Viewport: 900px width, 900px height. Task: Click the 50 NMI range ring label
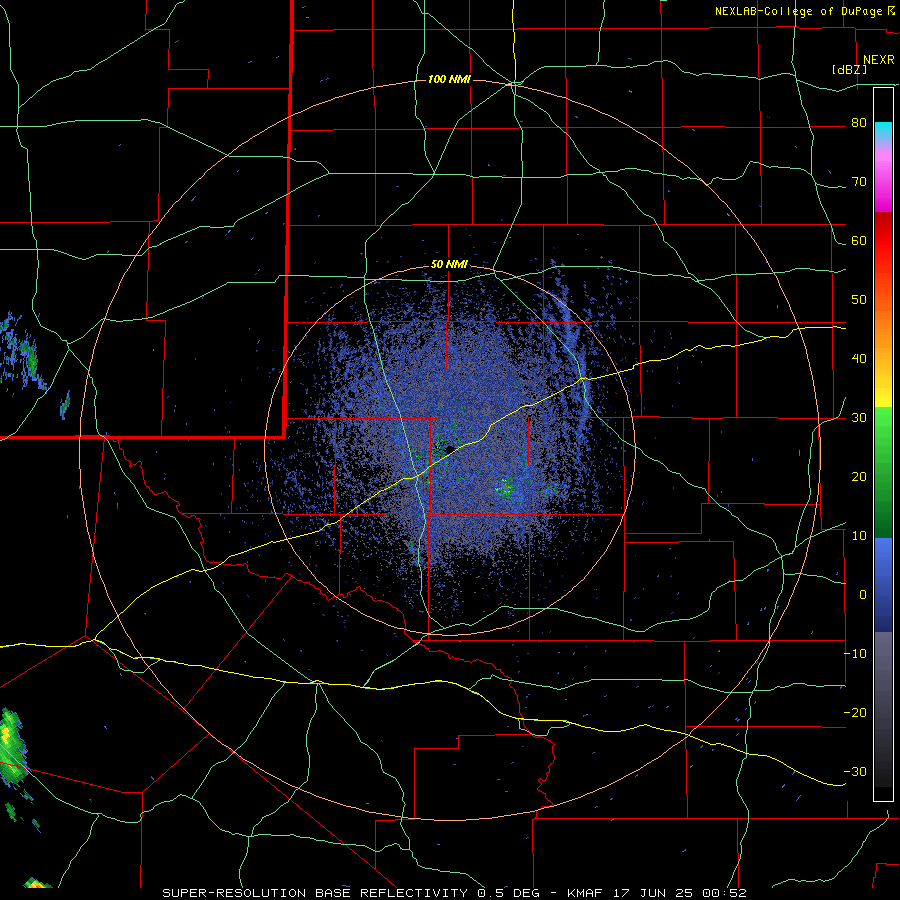tap(449, 265)
